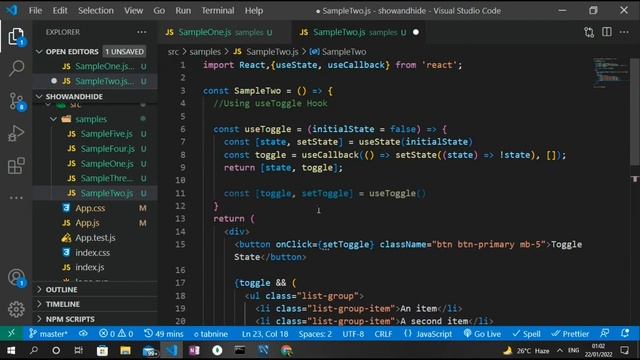Screen dimensions: 640x360
Task: Open the Search view in activity bar
Action: [16, 69]
